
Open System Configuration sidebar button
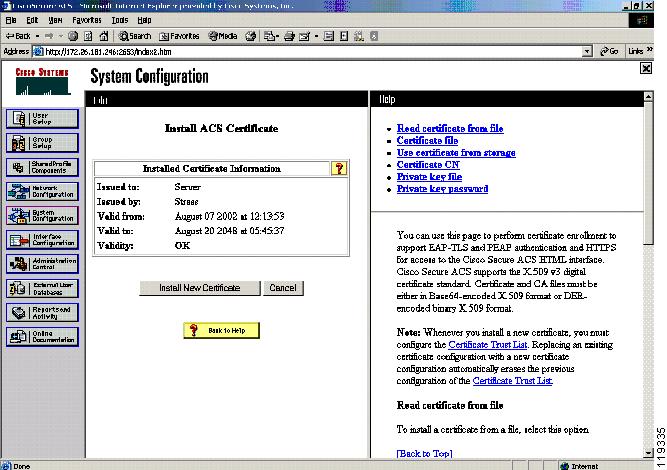pyautogui.click(x=42, y=216)
